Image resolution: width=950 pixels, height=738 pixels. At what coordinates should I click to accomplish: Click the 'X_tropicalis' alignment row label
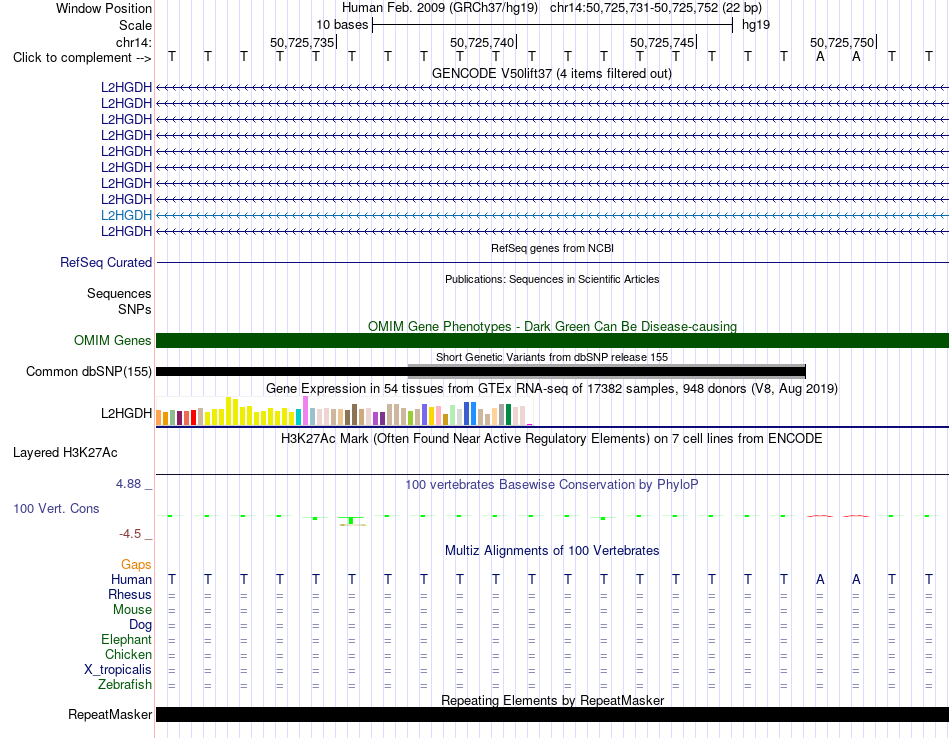118,670
